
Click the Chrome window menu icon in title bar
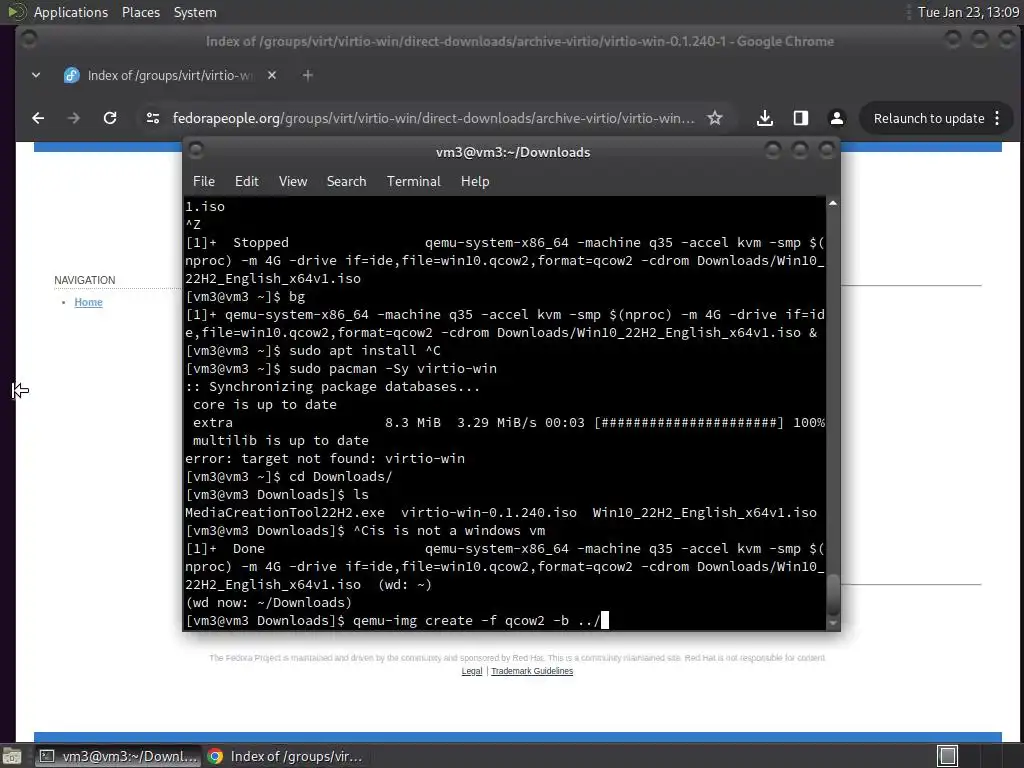point(29,40)
